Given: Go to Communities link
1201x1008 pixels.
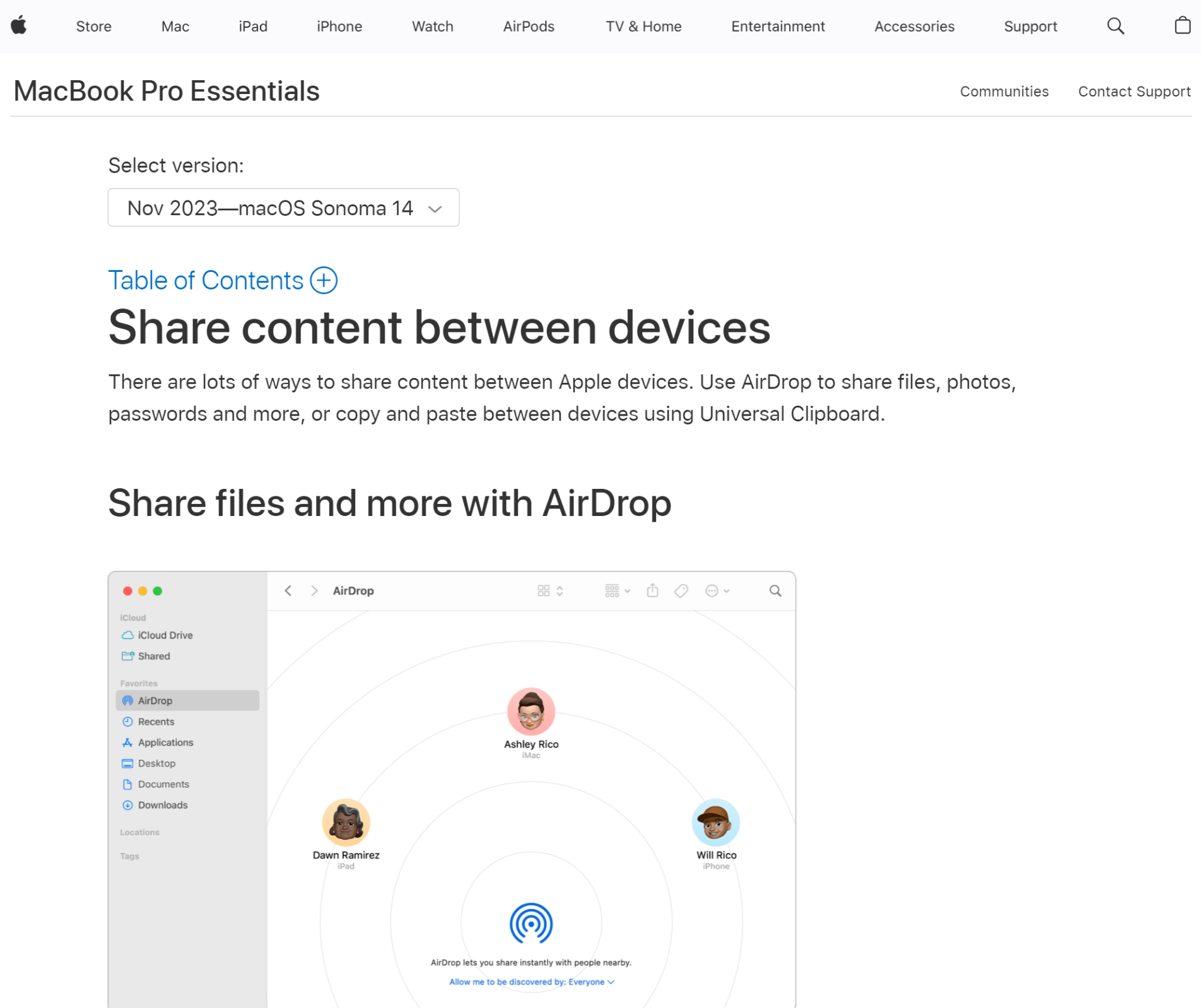Looking at the screenshot, I should coord(1004,91).
